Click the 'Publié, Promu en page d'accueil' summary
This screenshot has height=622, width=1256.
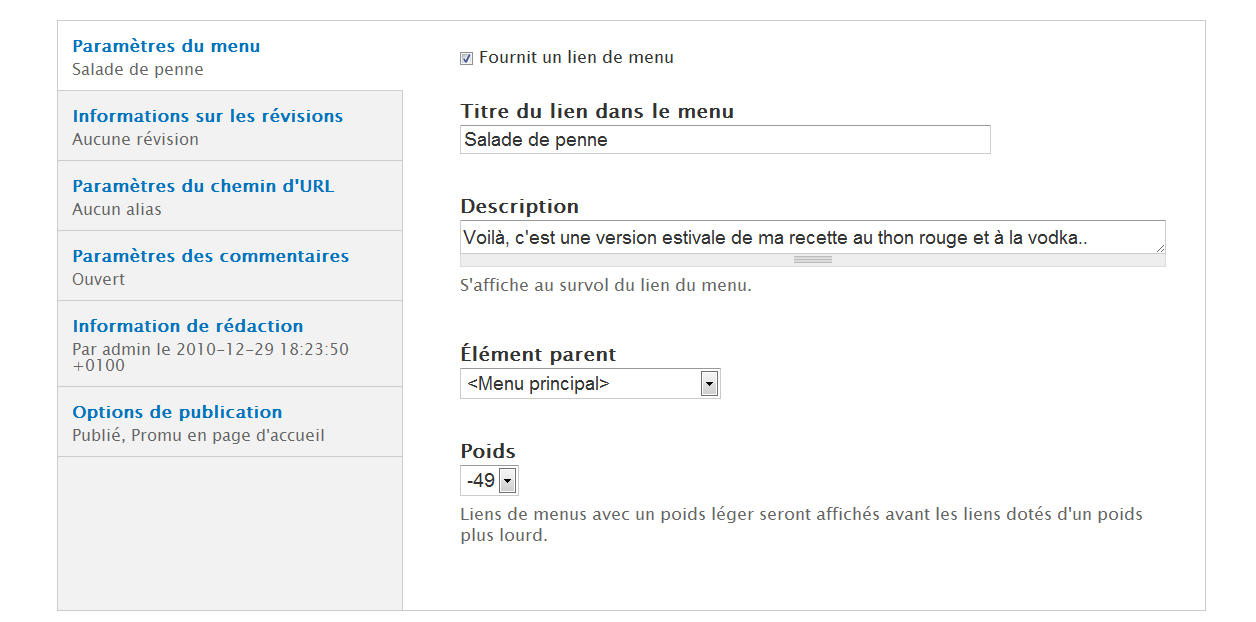coord(198,436)
